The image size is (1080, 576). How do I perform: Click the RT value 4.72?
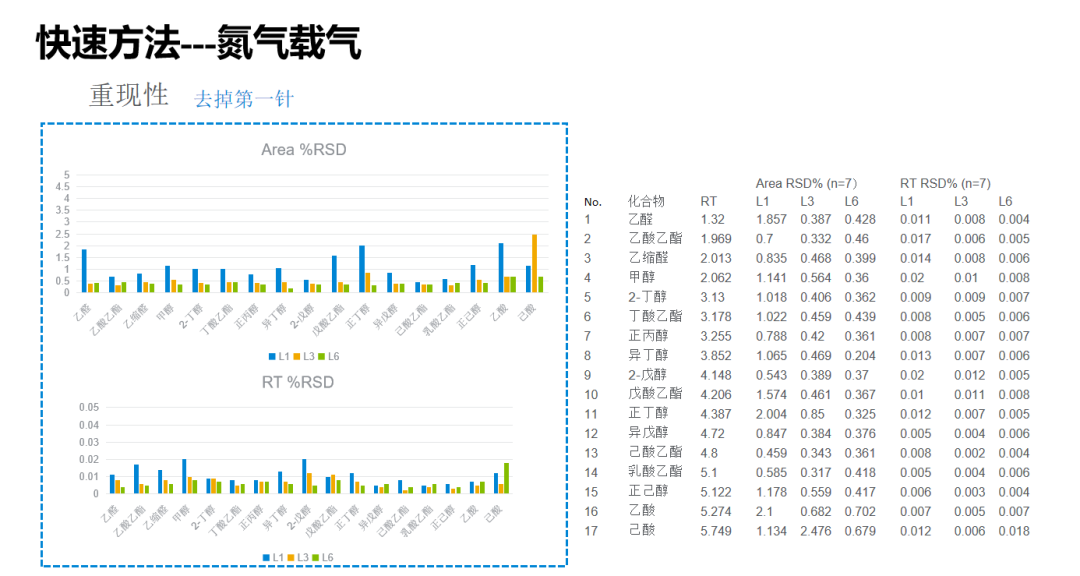click(x=712, y=433)
